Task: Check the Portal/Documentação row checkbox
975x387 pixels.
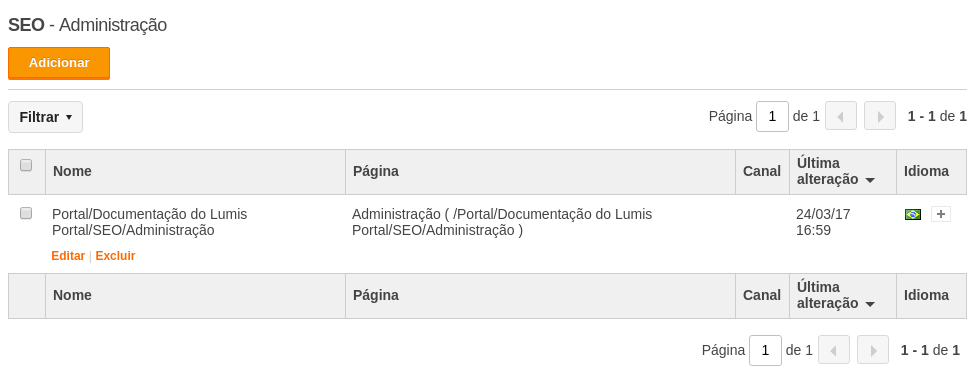Action: point(26,213)
